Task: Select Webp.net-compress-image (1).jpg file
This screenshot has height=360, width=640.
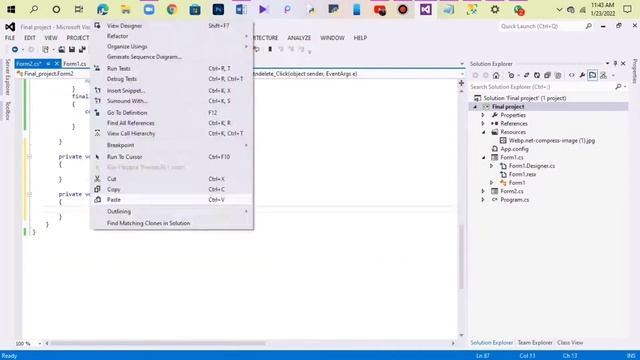Action: pos(551,140)
